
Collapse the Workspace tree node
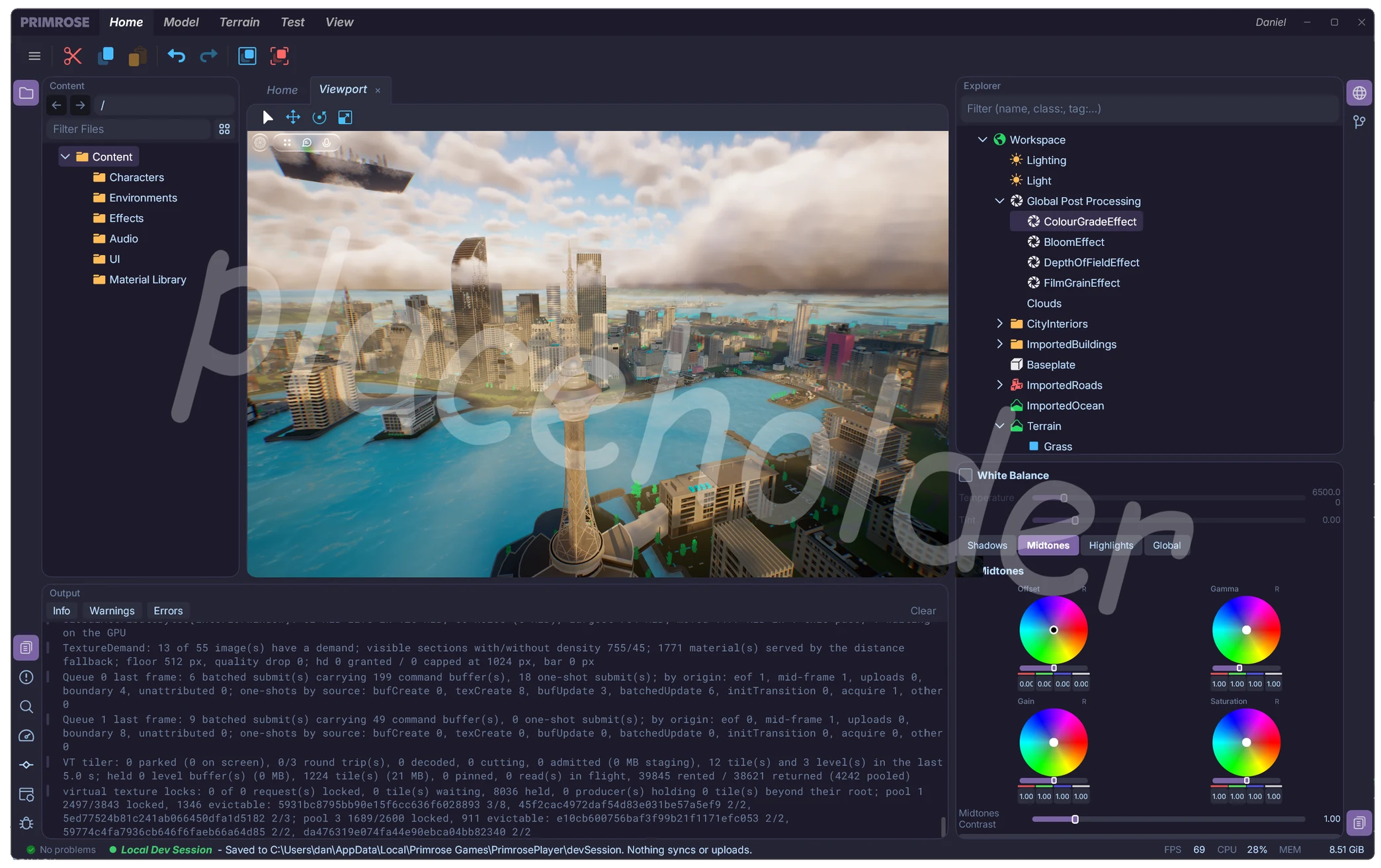[982, 139]
